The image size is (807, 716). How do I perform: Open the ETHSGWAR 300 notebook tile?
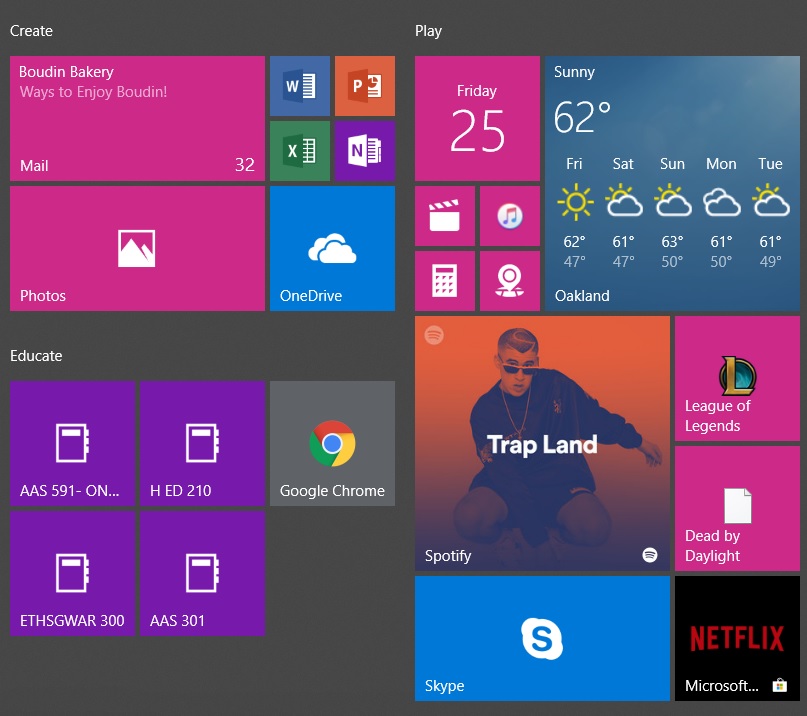73,573
